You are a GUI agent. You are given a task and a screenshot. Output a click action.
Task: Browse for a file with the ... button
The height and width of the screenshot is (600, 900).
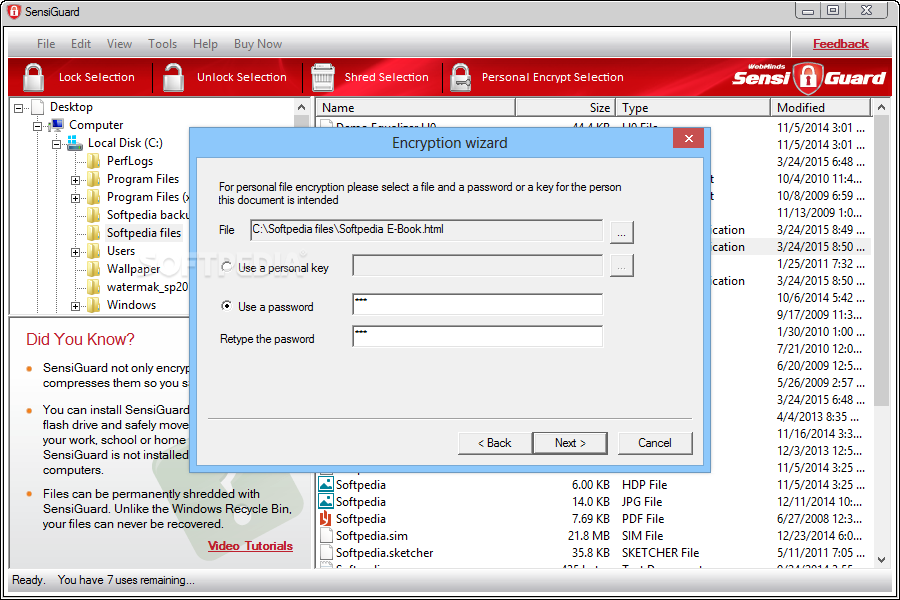click(x=622, y=232)
